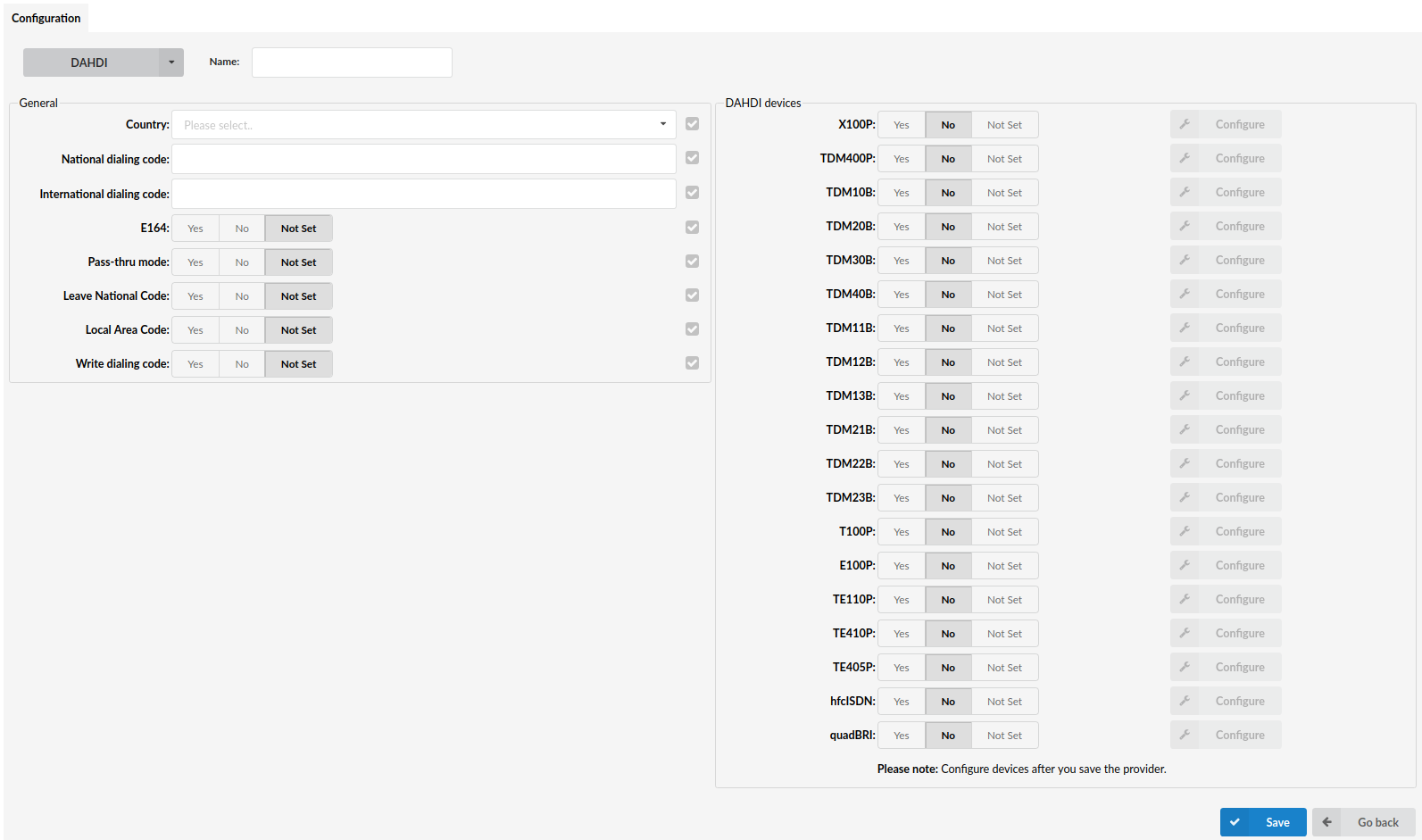Set TDM22B to Not Set

[1004, 464]
